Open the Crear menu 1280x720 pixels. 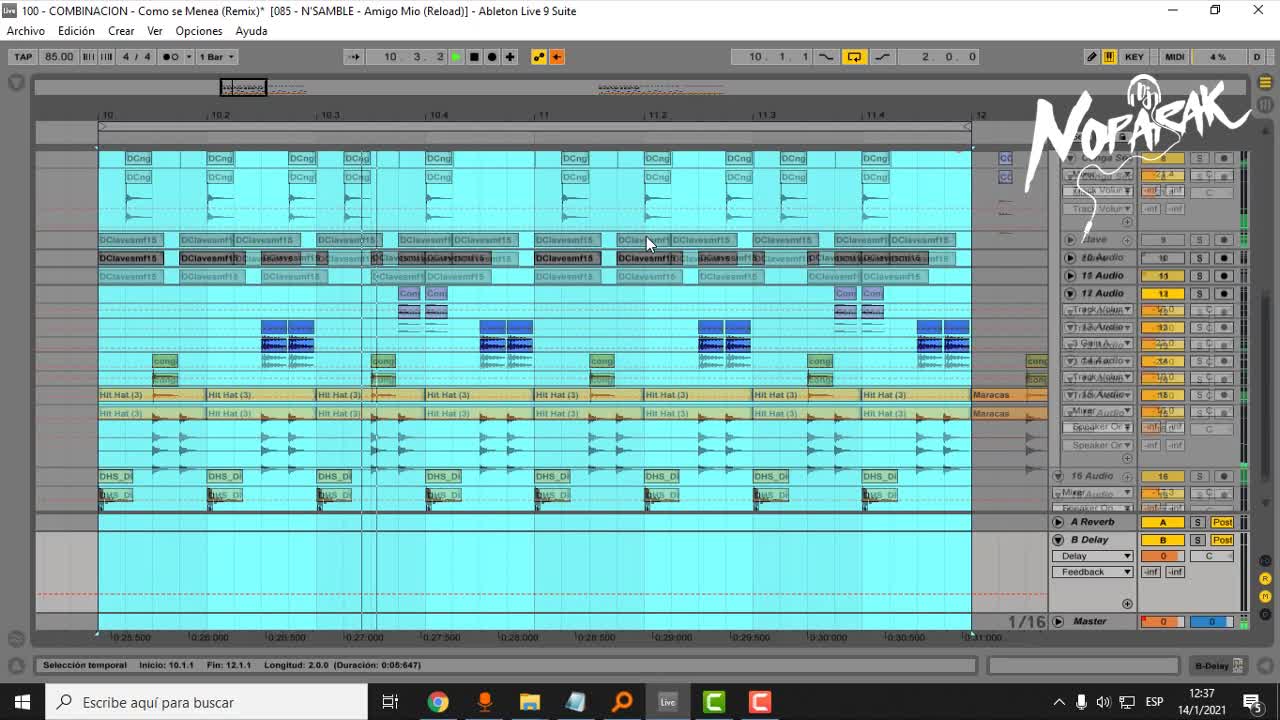[121, 31]
